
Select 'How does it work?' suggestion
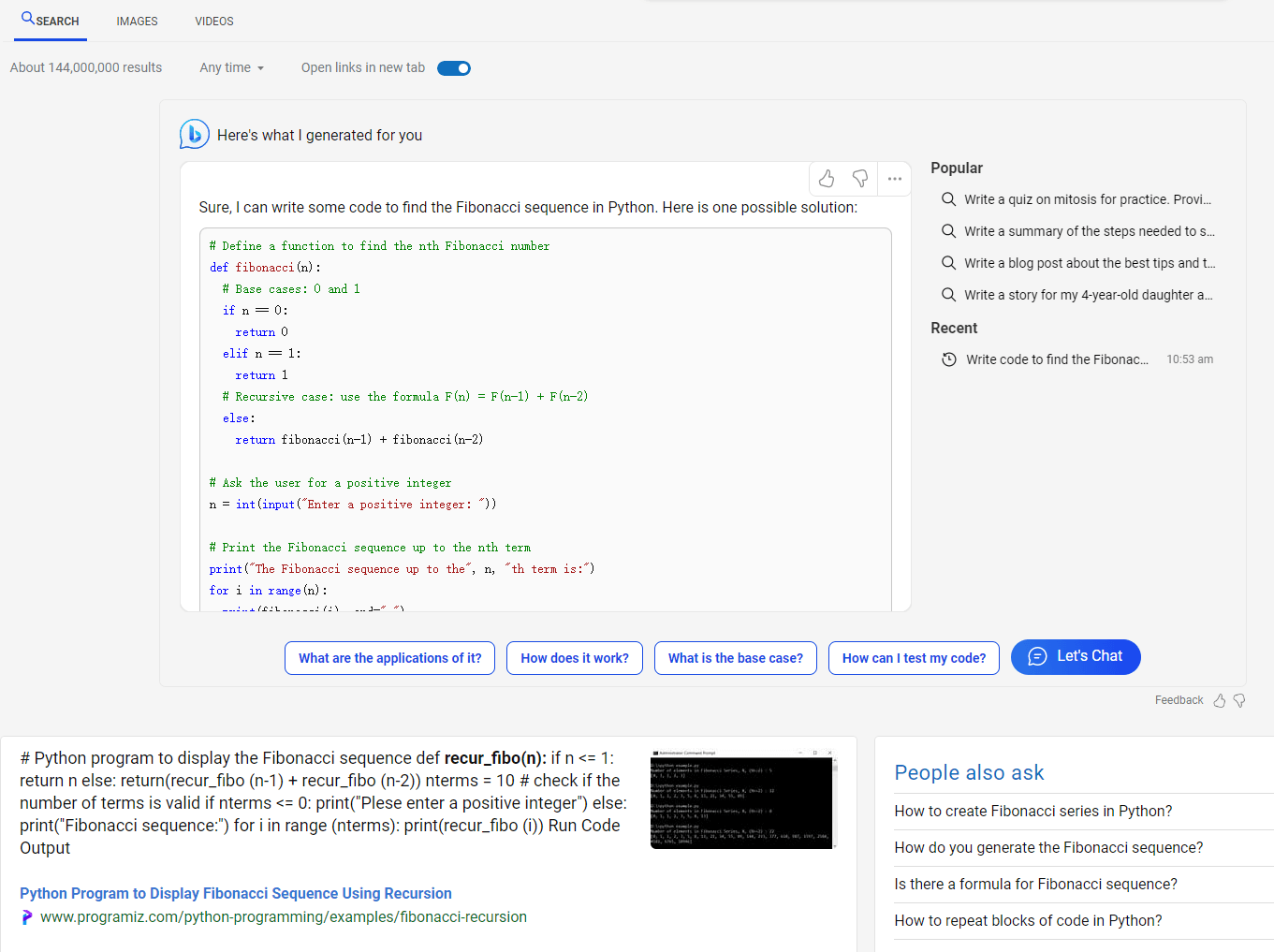point(575,658)
